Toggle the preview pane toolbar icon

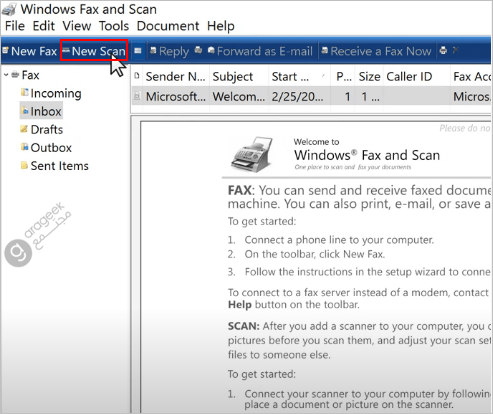coord(138,51)
